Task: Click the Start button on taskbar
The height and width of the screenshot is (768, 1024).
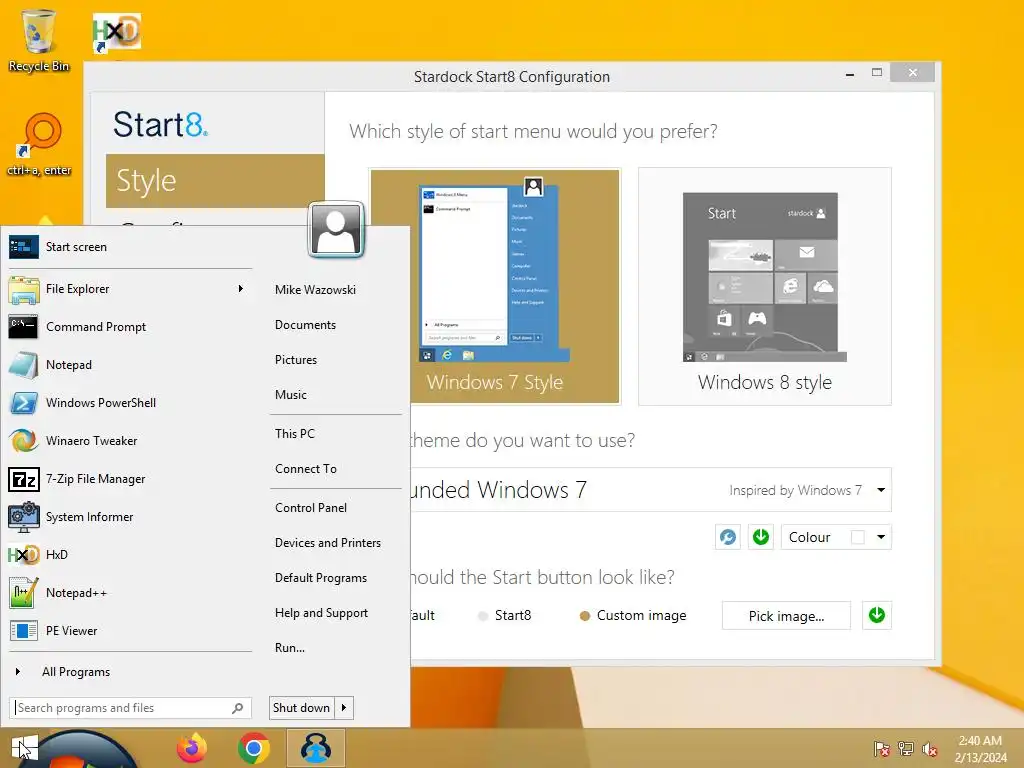Action: pos(24,748)
